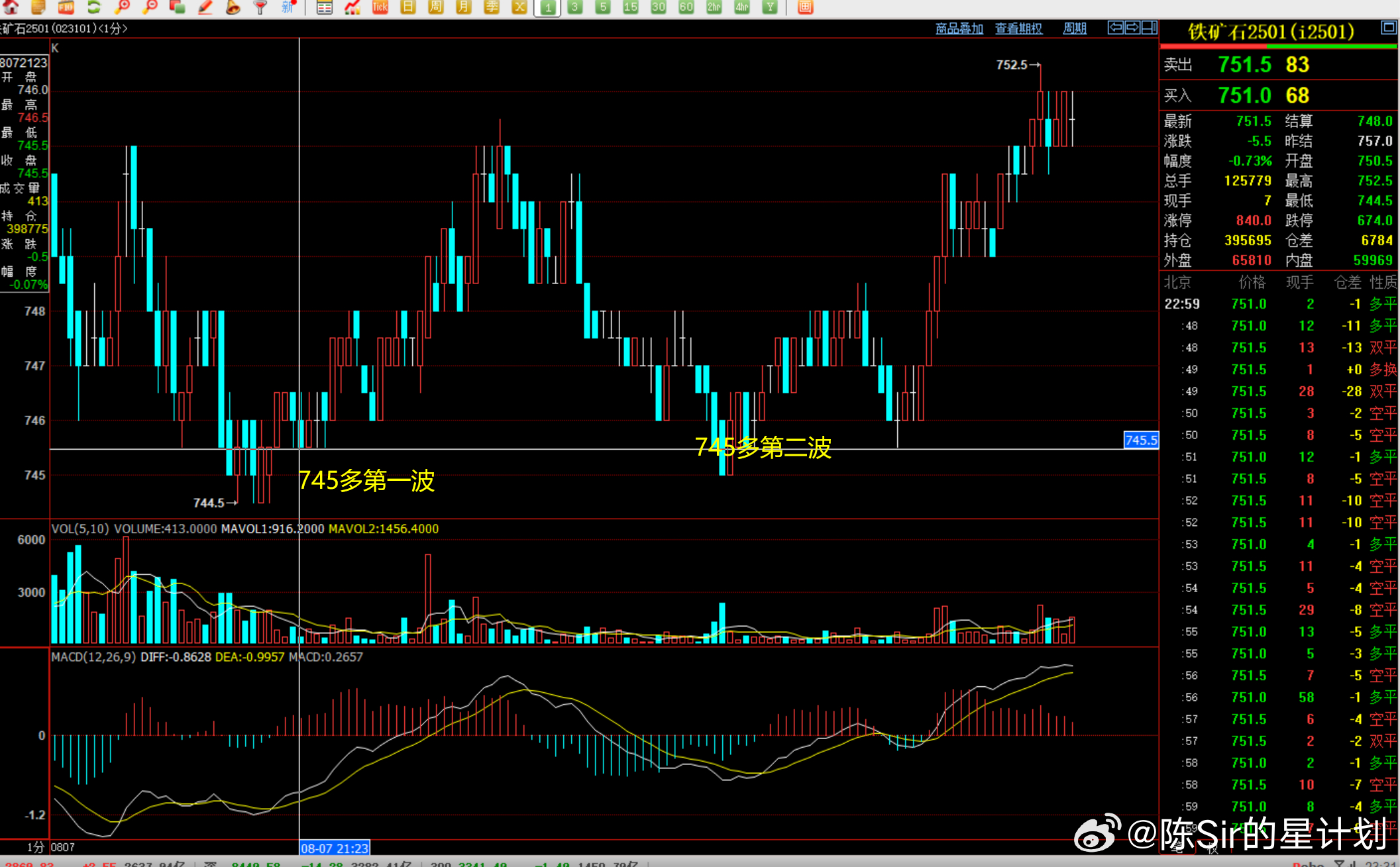The height and width of the screenshot is (867, 1400).
Task: Click the 22:59 tick row
Action: pos(1279,304)
